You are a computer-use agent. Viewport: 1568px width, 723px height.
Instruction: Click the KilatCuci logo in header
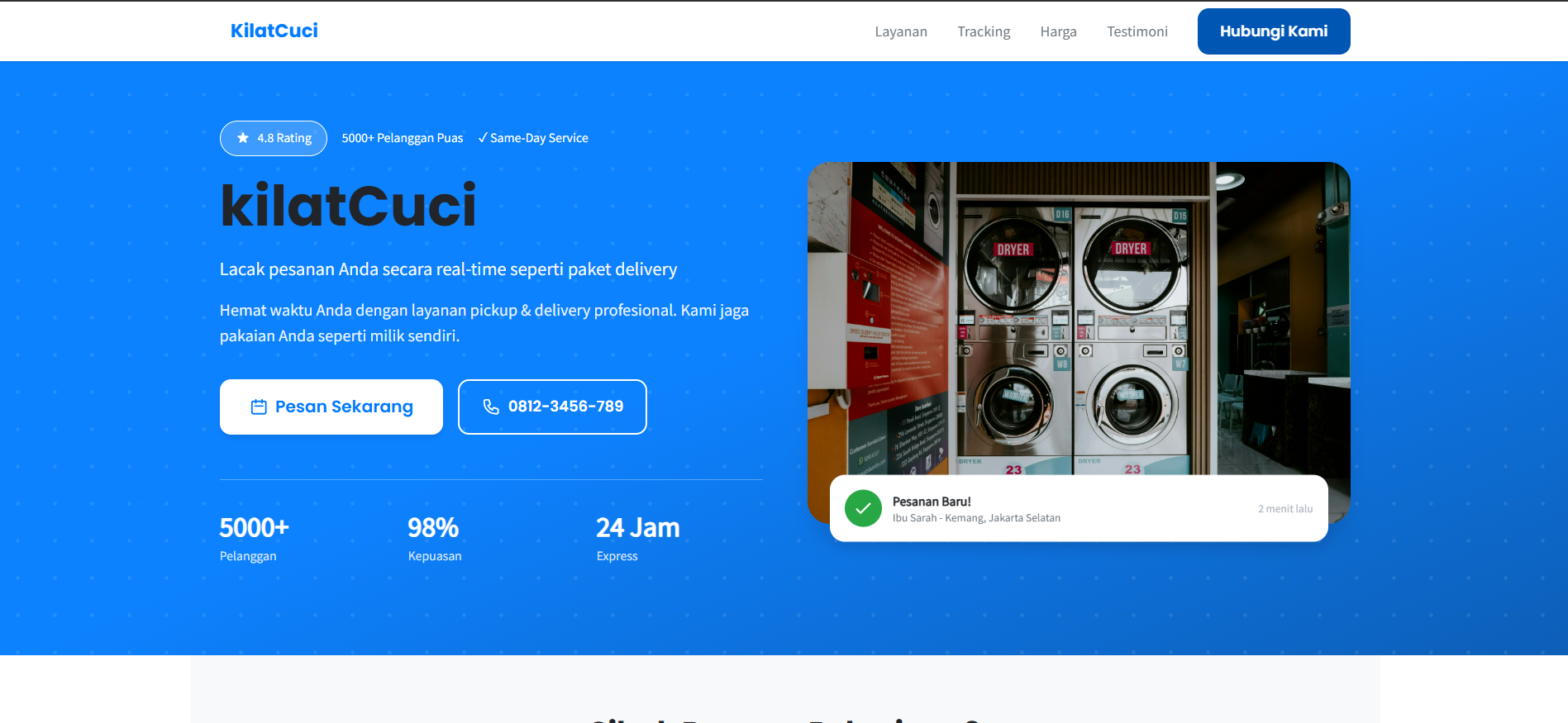pyautogui.click(x=274, y=31)
